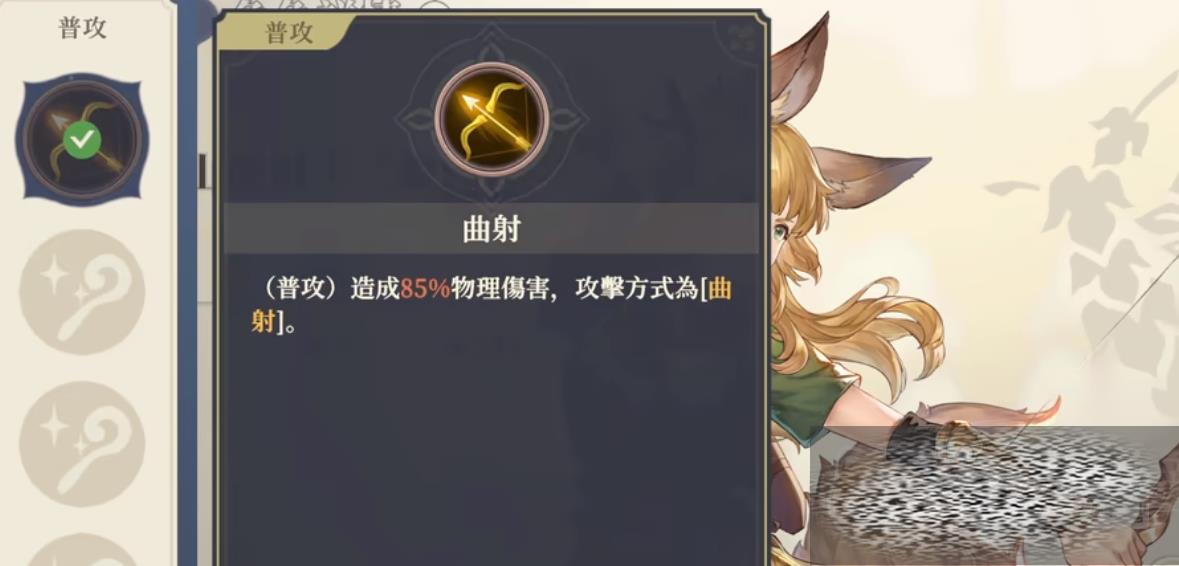Click the 曲射 skill title bar

492,229
